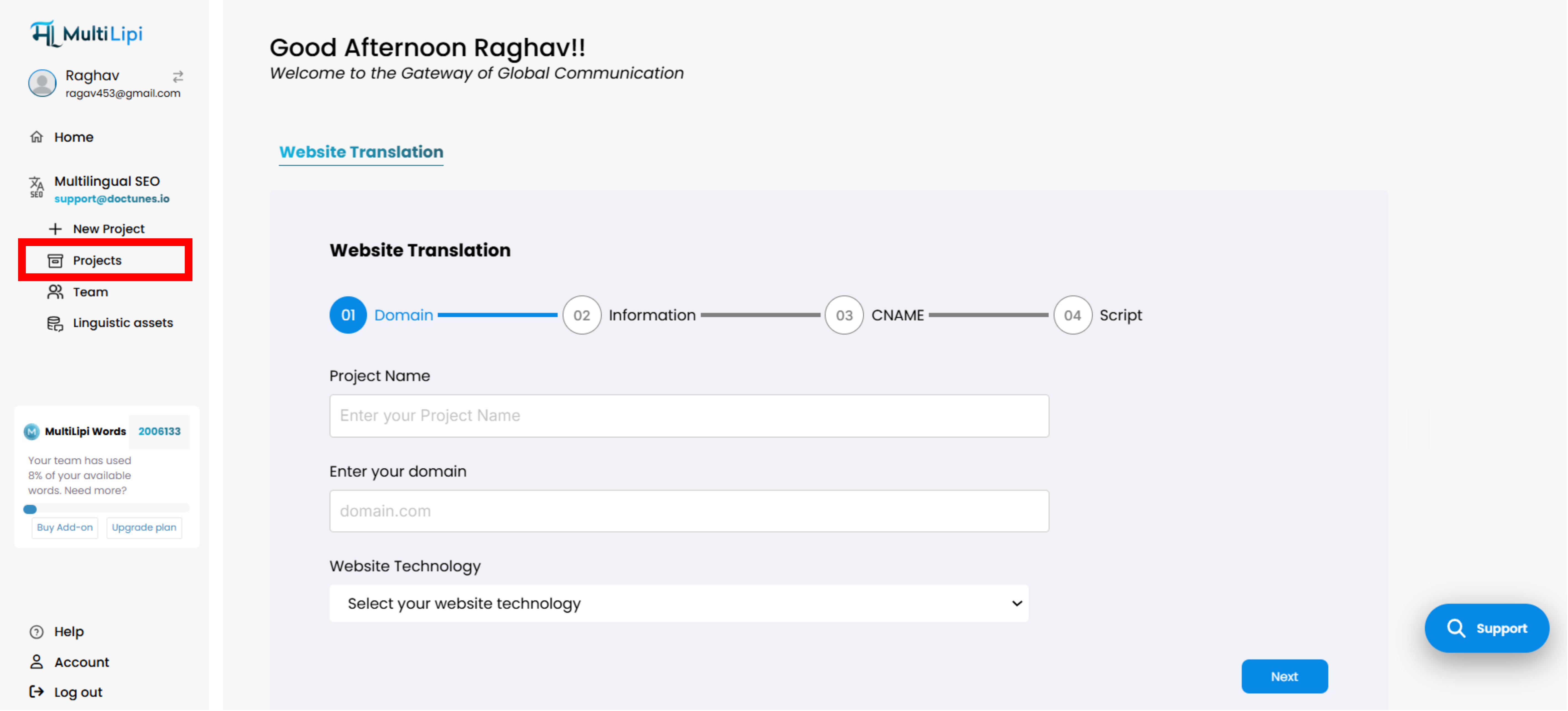Open the Multilingual SEO section
Screen dimensions: 1568x711
tap(107, 181)
